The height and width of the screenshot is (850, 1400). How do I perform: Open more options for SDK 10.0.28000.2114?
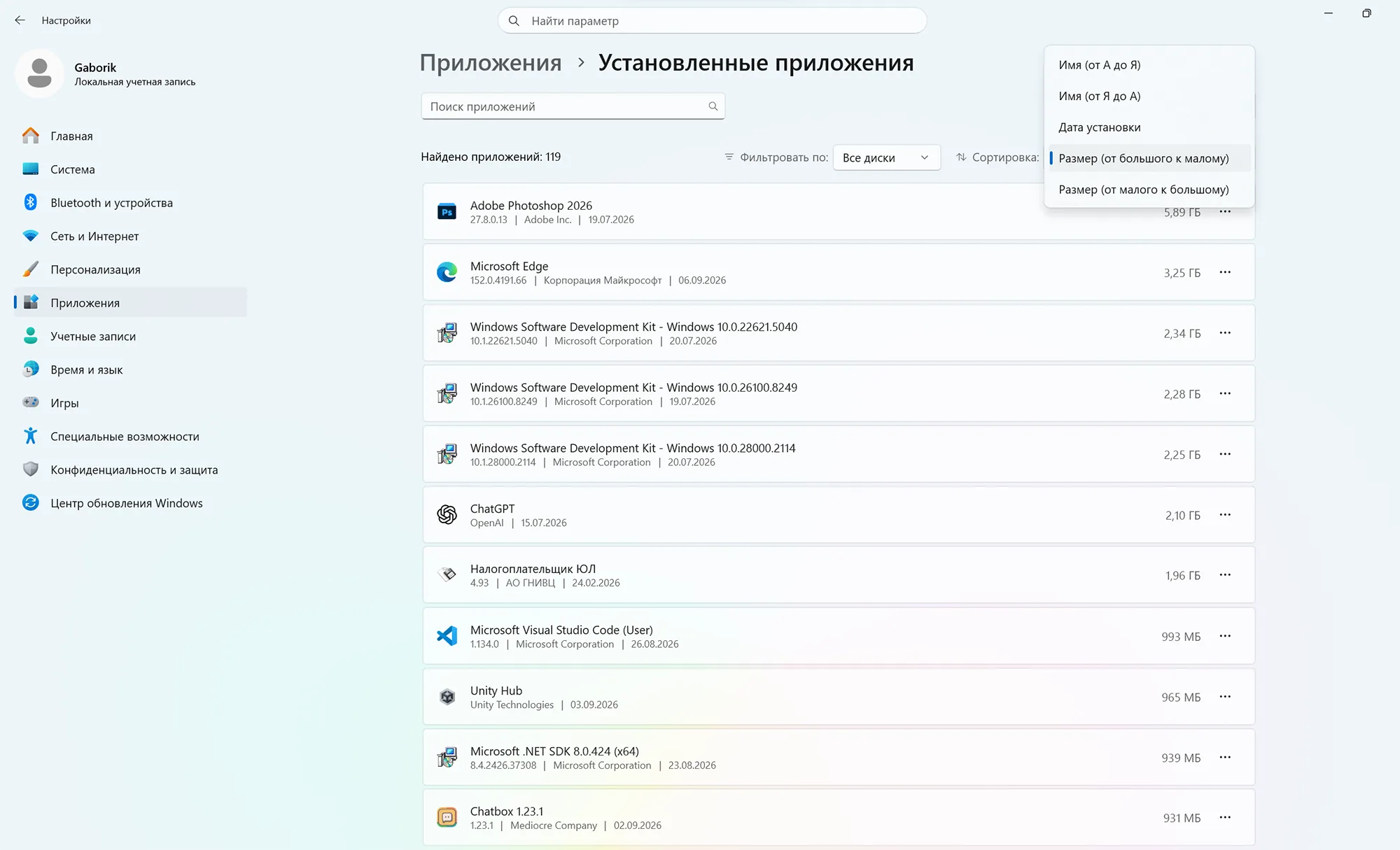(x=1225, y=454)
